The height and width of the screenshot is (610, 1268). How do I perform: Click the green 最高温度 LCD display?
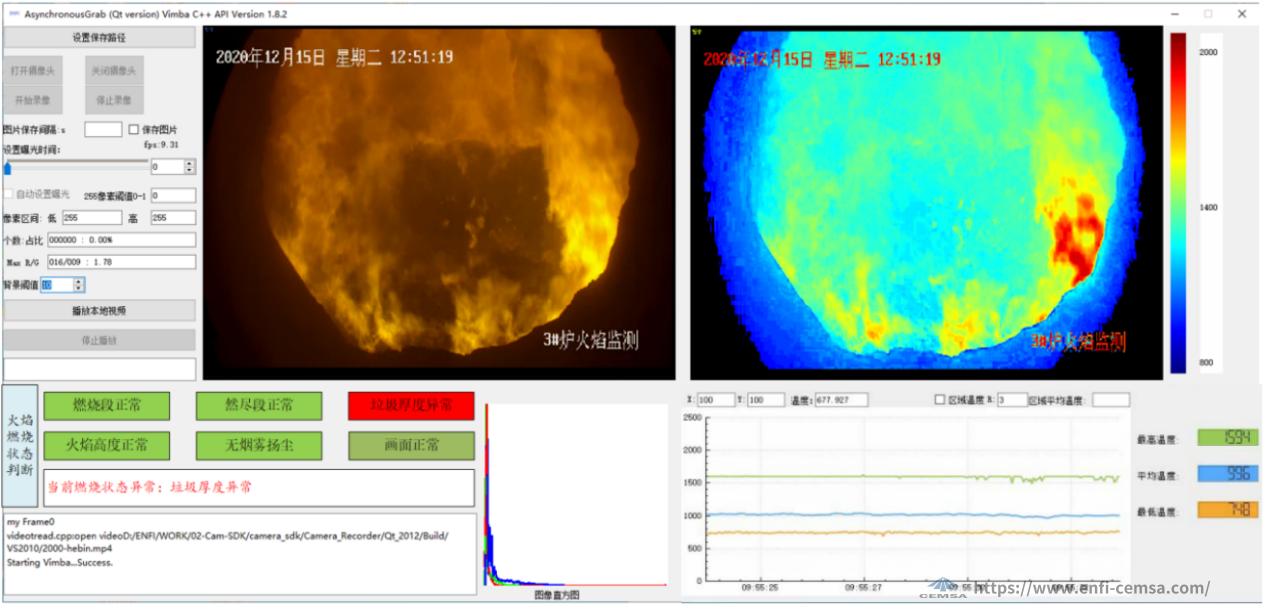tap(1227, 438)
